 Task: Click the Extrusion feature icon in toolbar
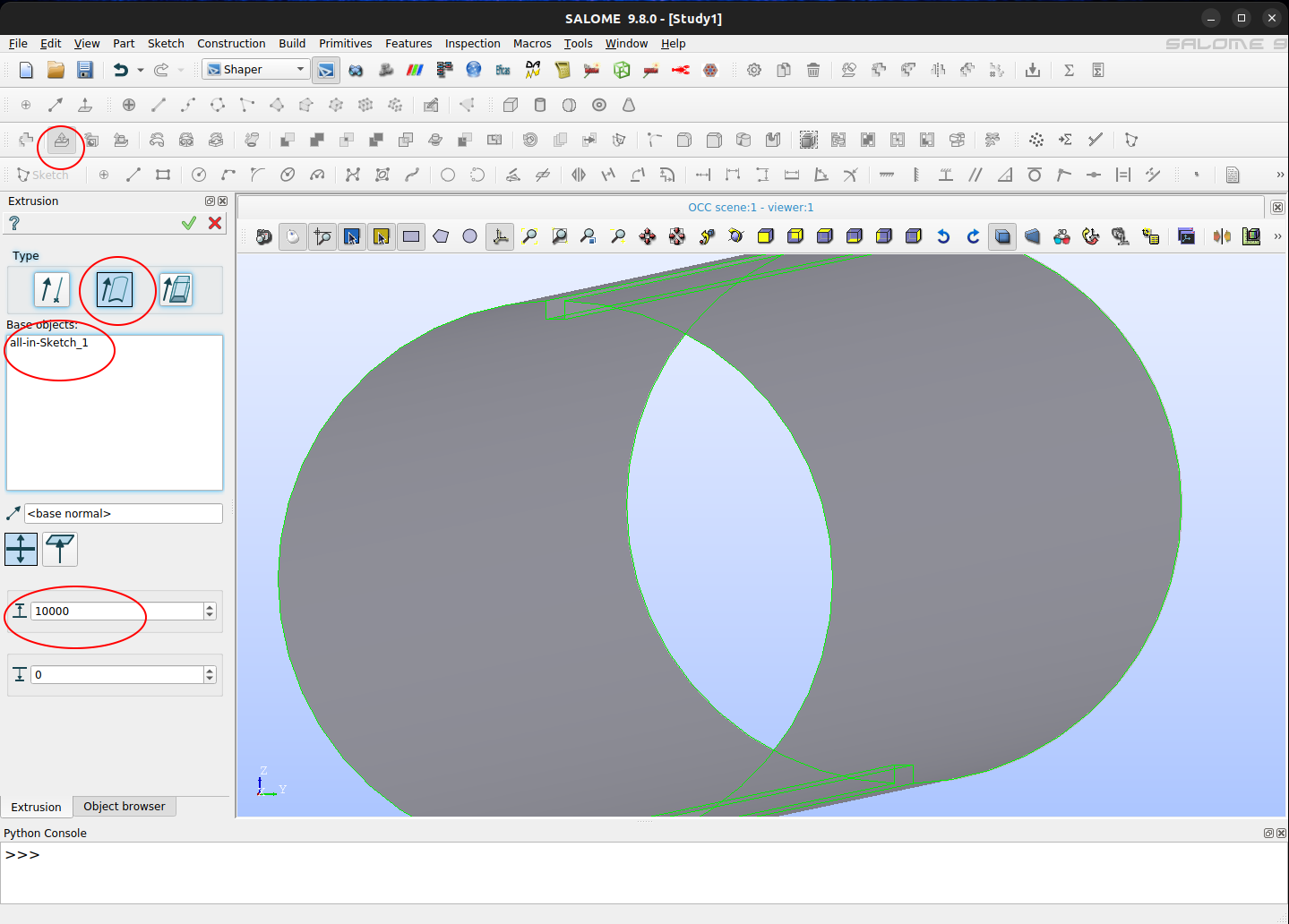coord(62,140)
